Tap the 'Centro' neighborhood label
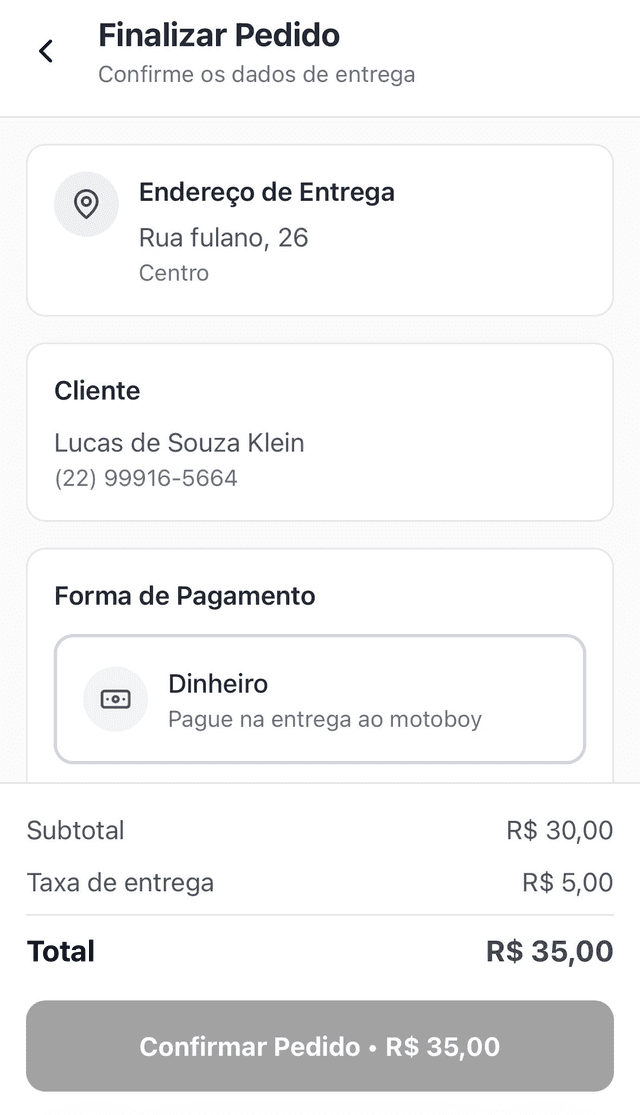The width and height of the screenshot is (640, 1115). 174,272
